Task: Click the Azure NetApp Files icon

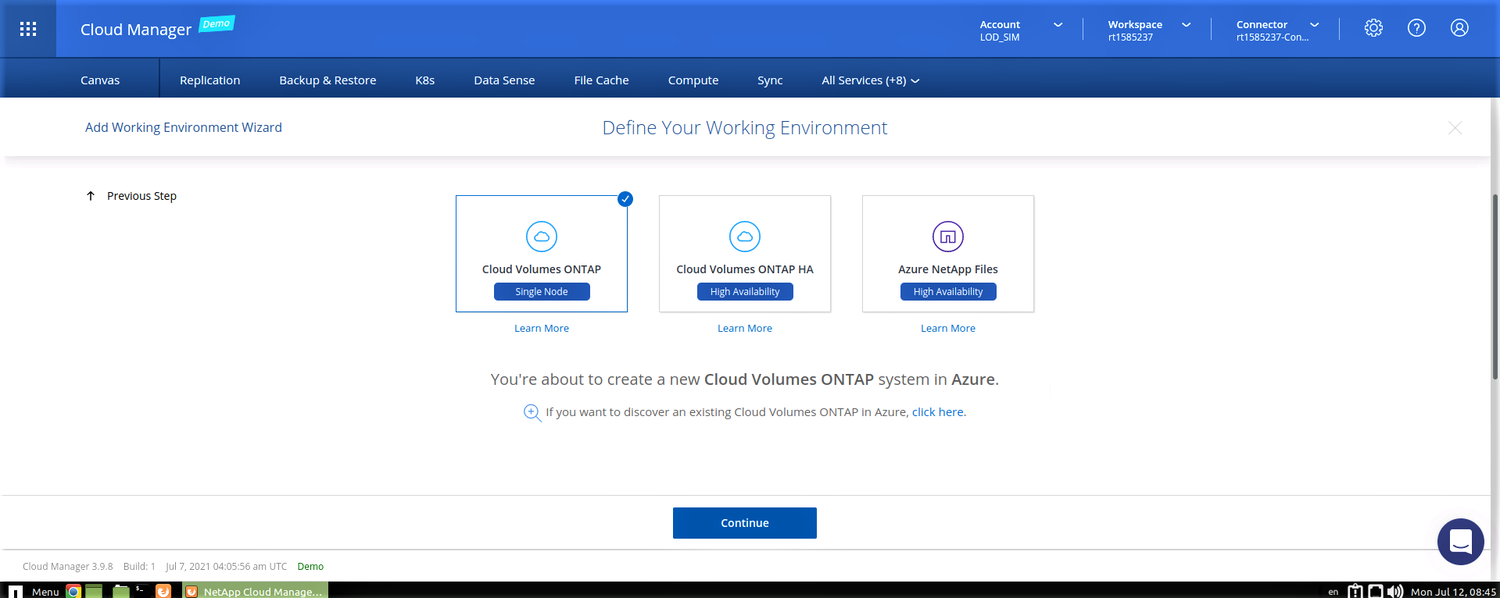Action: click(948, 236)
